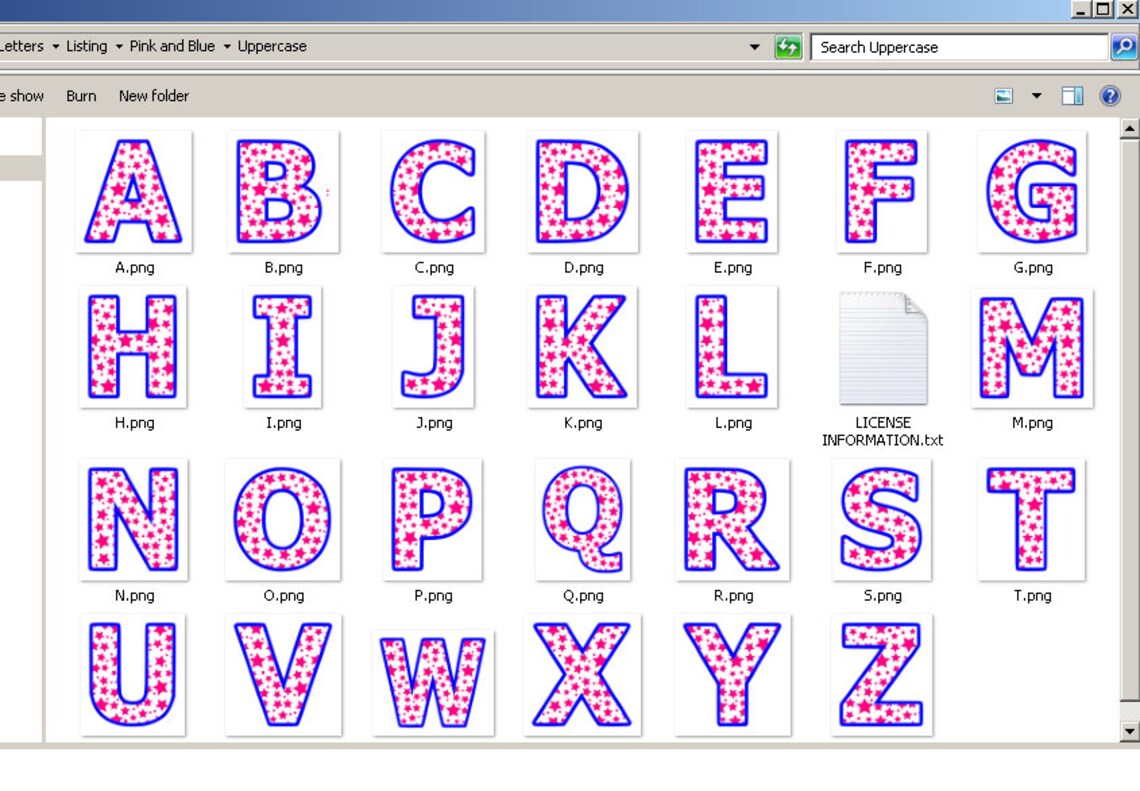
Task: Toggle the Preview pane icon
Action: pyautogui.click(x=1071, y=95)
